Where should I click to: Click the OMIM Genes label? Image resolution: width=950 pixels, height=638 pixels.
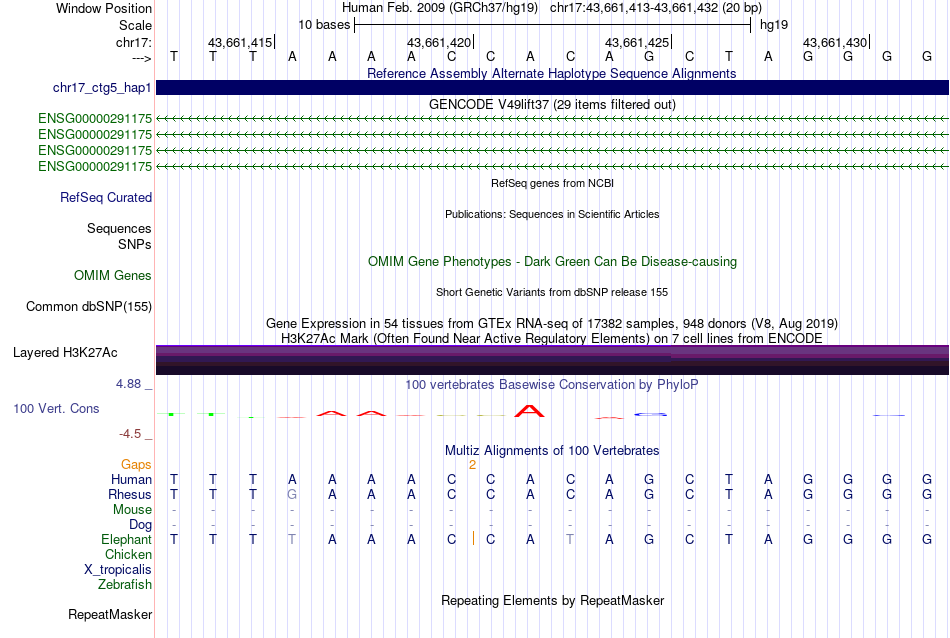(x=113, y=275)
